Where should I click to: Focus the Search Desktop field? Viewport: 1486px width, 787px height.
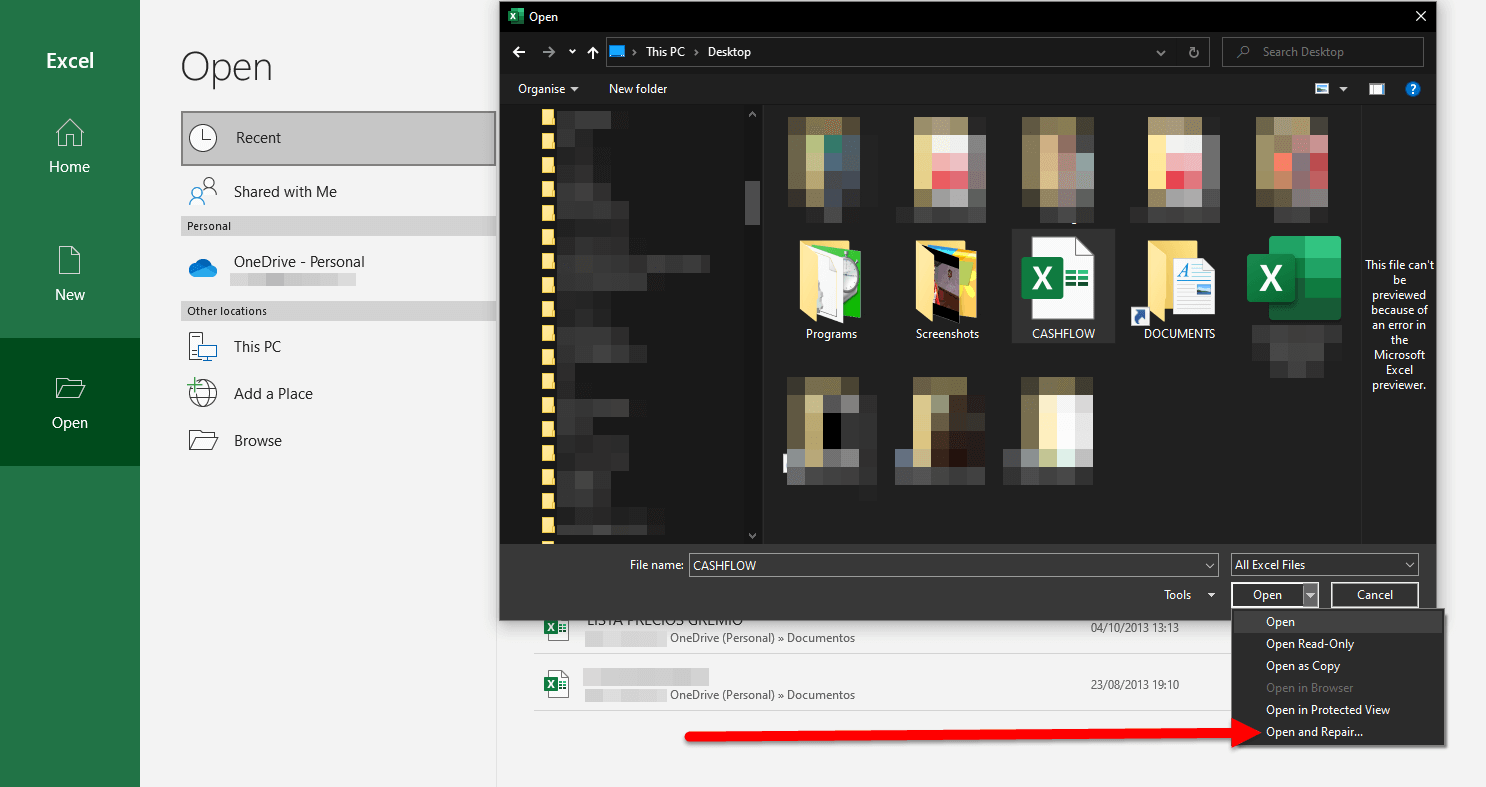tap(1323, 52)
